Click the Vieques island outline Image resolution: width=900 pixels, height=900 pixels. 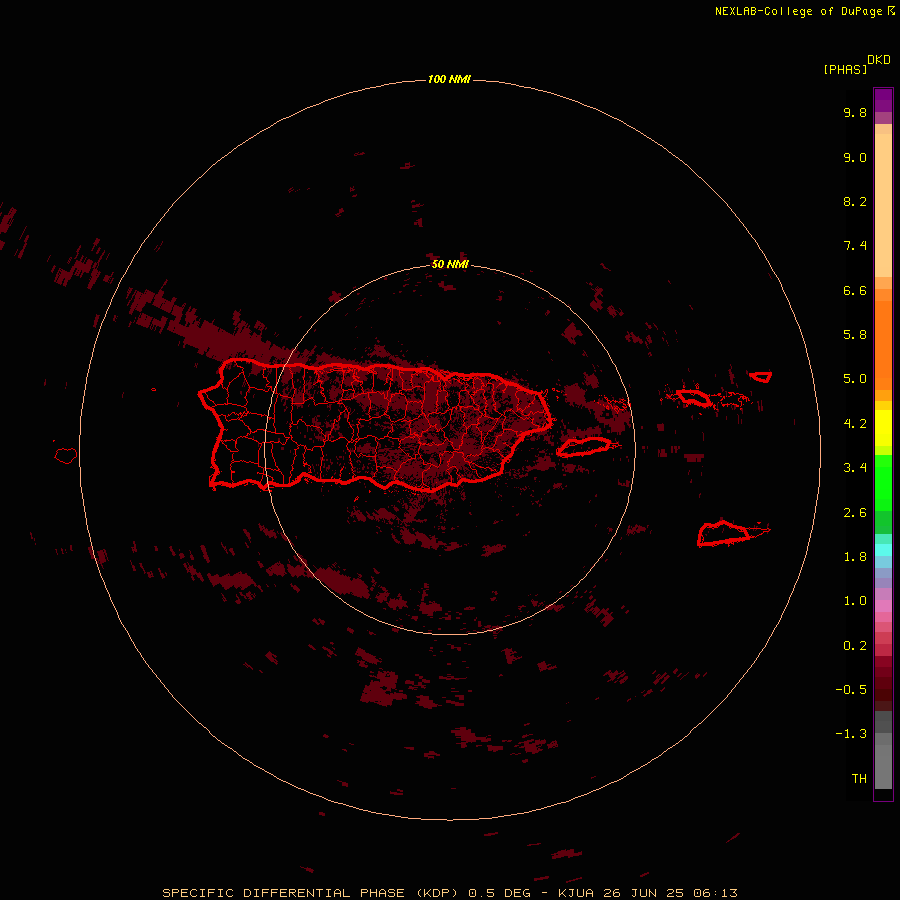pyautogui.click(x=584, y=447)
